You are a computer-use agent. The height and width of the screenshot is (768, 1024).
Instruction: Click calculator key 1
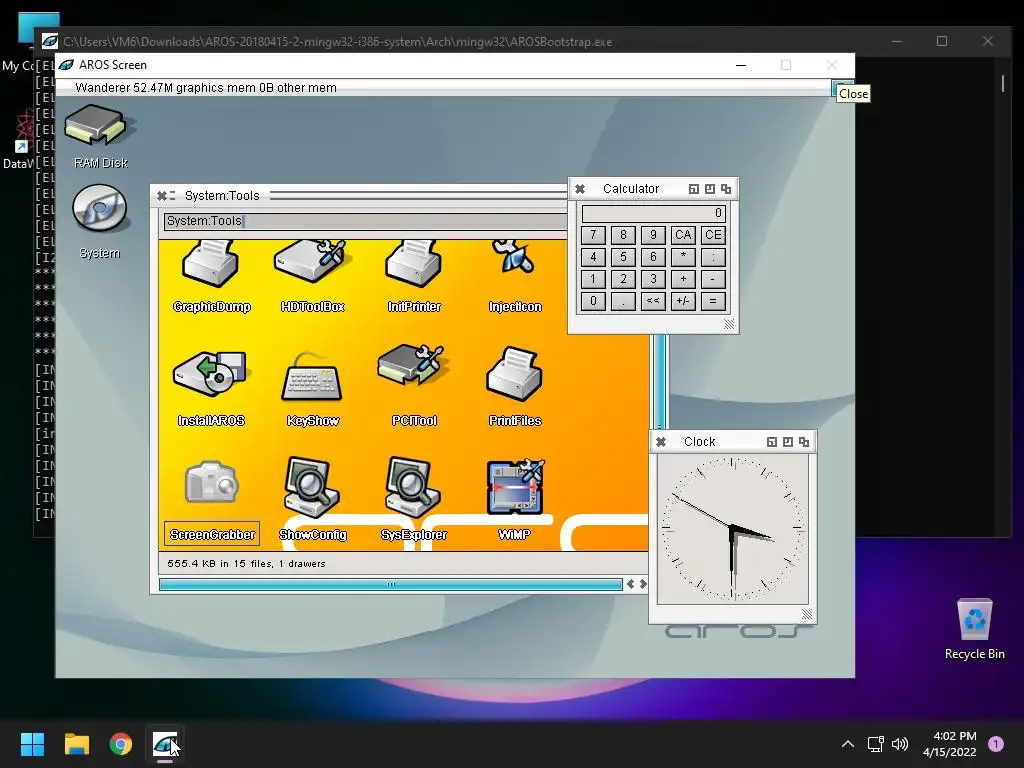593,280
